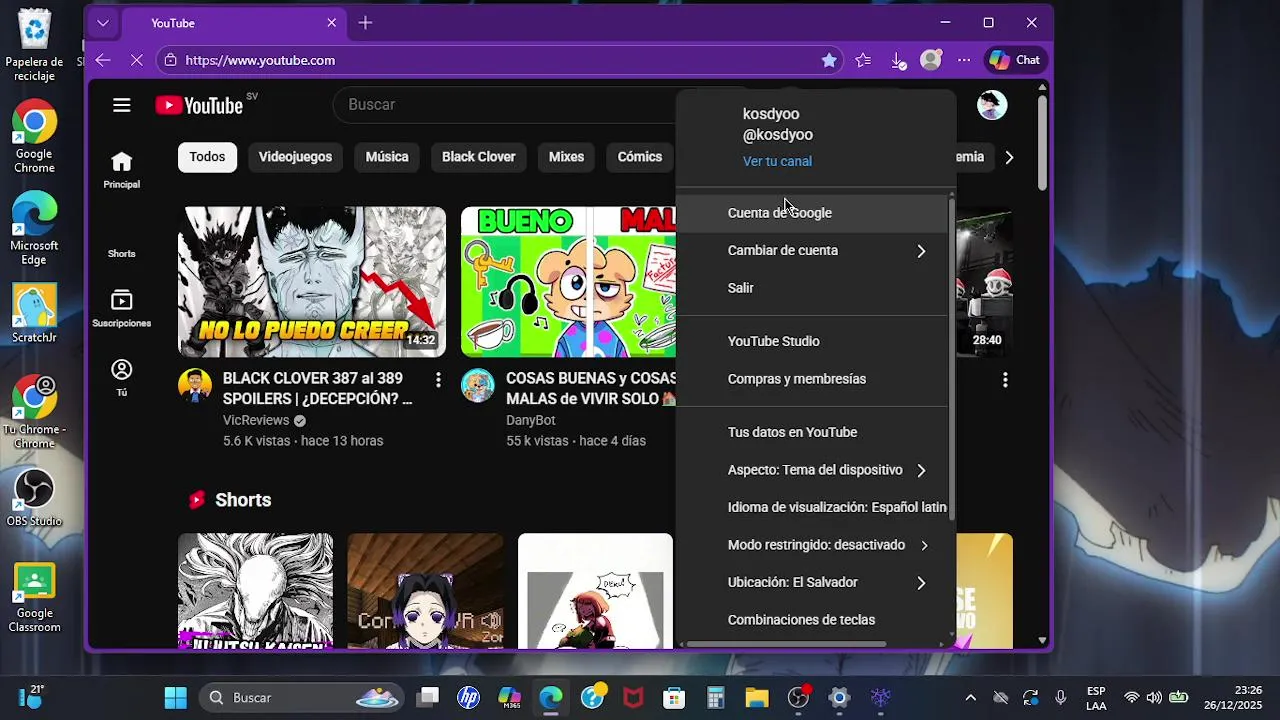Click DanyBot channel name
Viewport: 1280px width, 720px height.
(x=531, y=421)
